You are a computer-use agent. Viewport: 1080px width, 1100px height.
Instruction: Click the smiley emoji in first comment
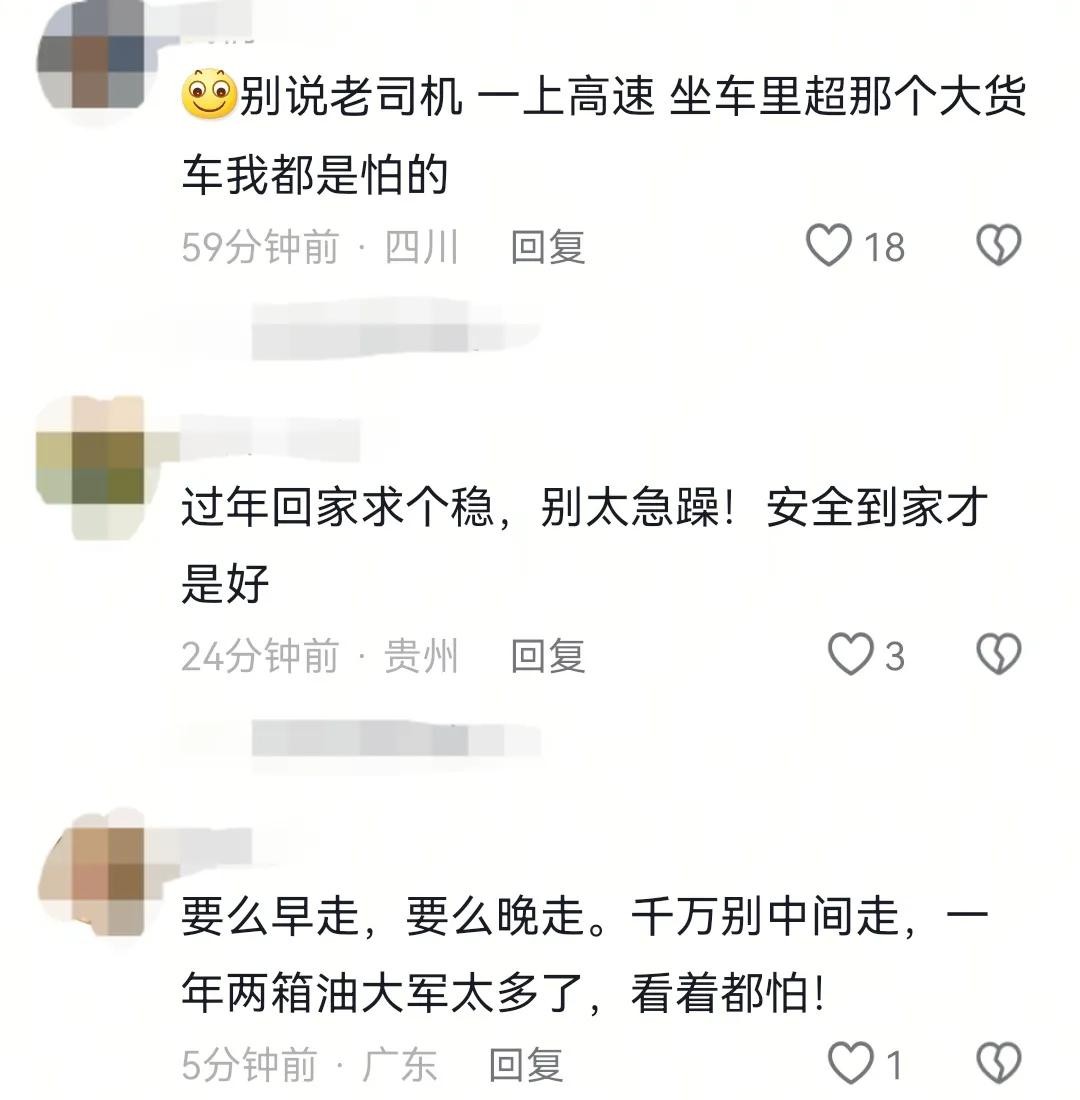[209, 95]
